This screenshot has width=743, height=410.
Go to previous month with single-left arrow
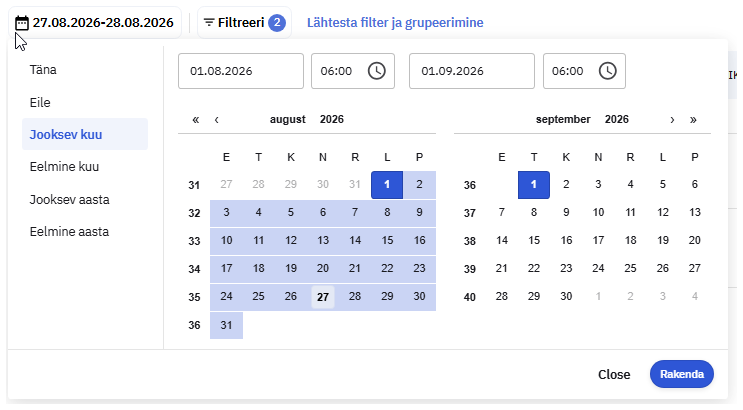pyautogui.click(x=217, y=119)
